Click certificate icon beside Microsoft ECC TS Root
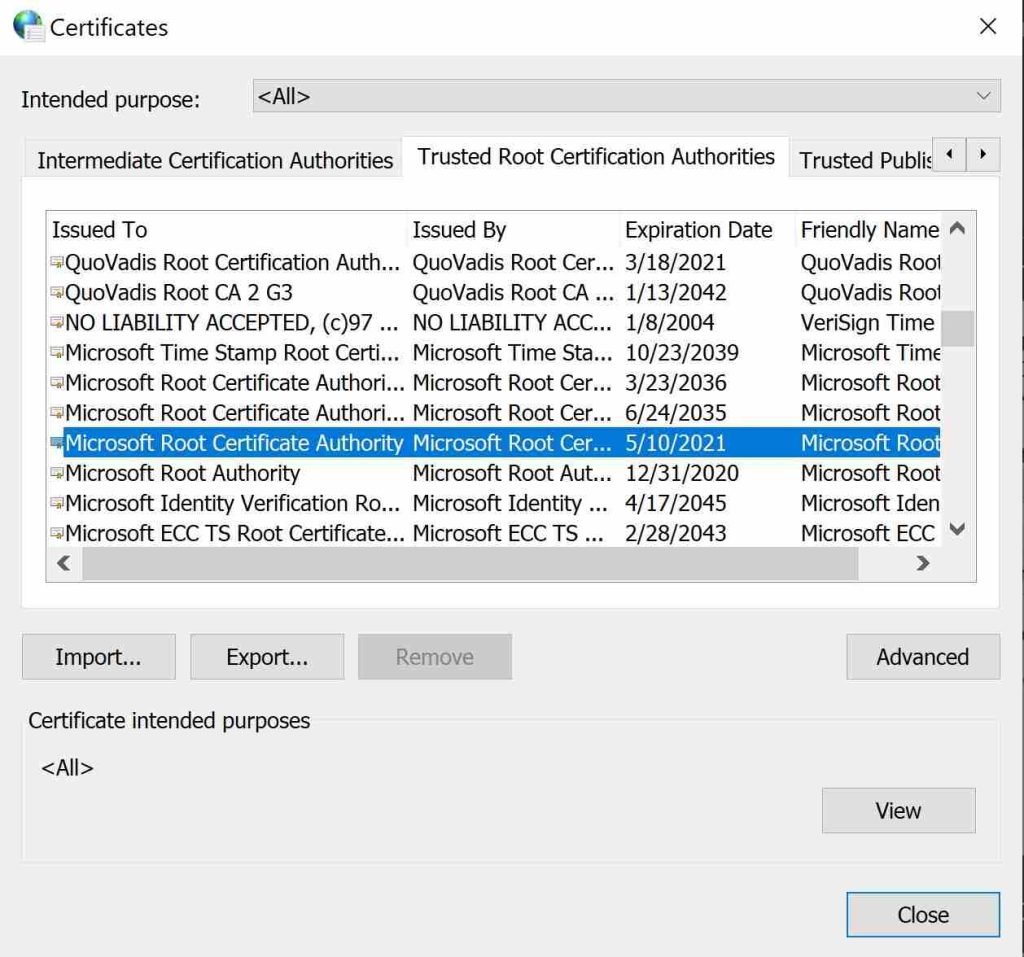Viewport: 1024px width, 957px height. (57, 534)
